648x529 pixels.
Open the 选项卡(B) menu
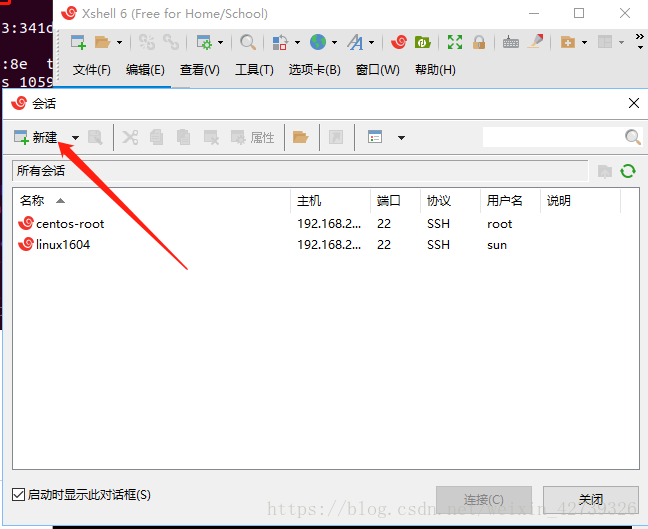click(x=314, y=69)
